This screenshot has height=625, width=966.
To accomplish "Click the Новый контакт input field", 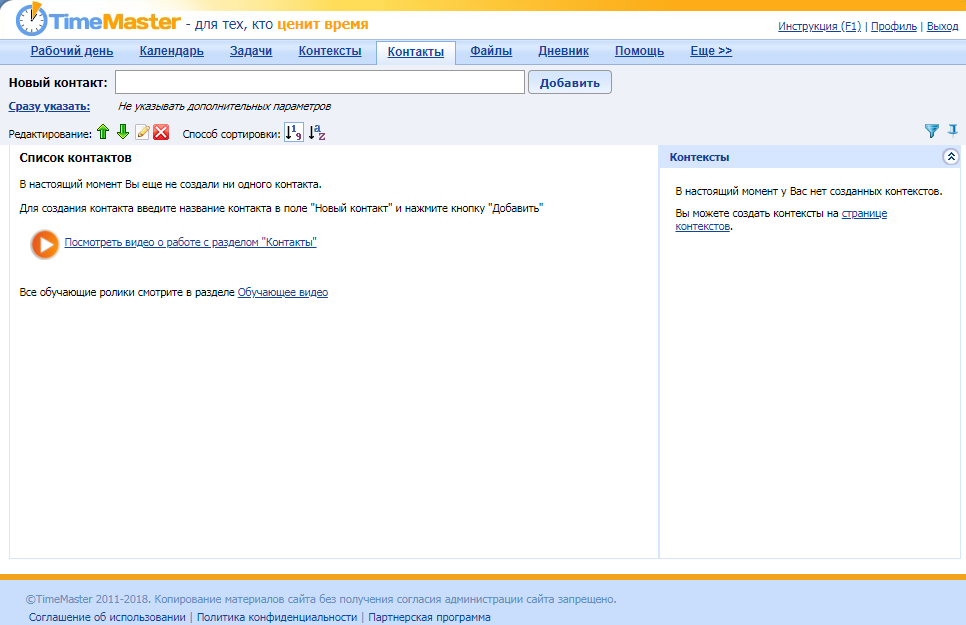I will click(320, 82).
